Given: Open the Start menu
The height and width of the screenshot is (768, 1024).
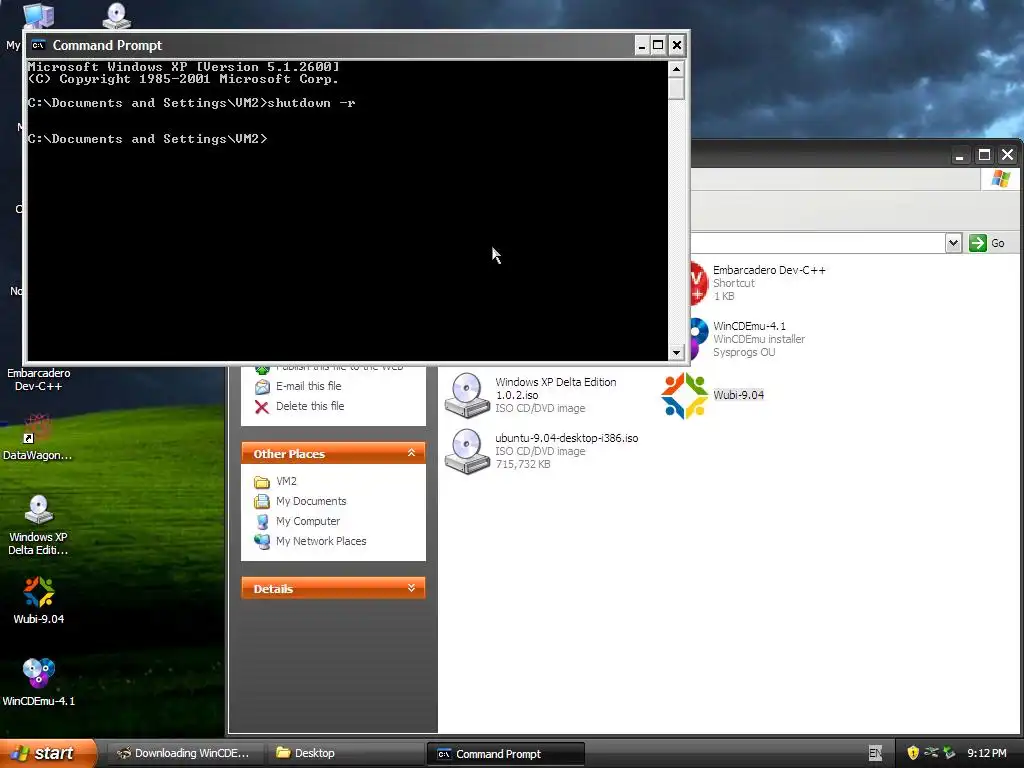Looking at the screenshot, I should click(48, 753).
